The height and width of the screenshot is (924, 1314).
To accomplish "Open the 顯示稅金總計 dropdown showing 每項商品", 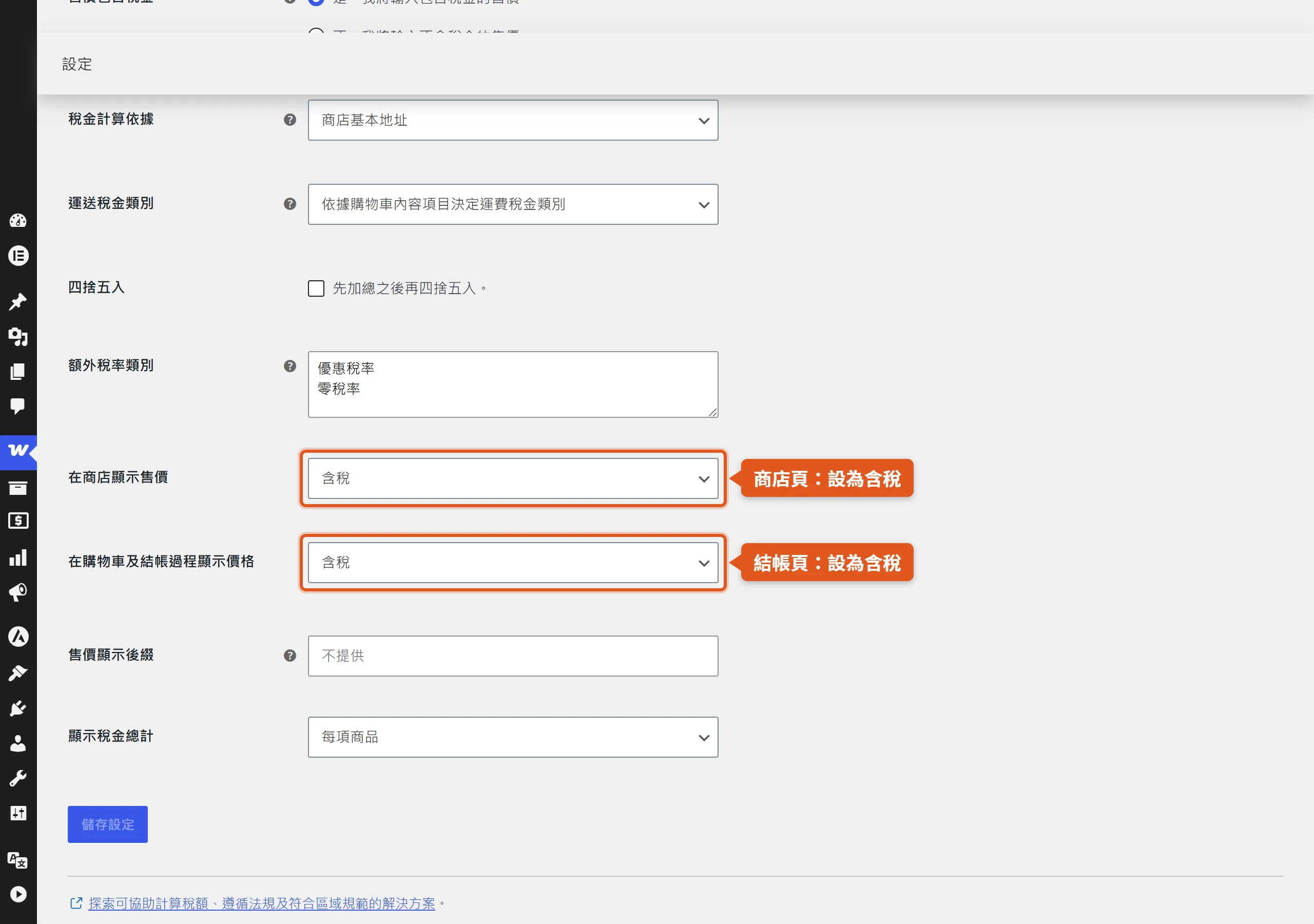I will point(513,737).
